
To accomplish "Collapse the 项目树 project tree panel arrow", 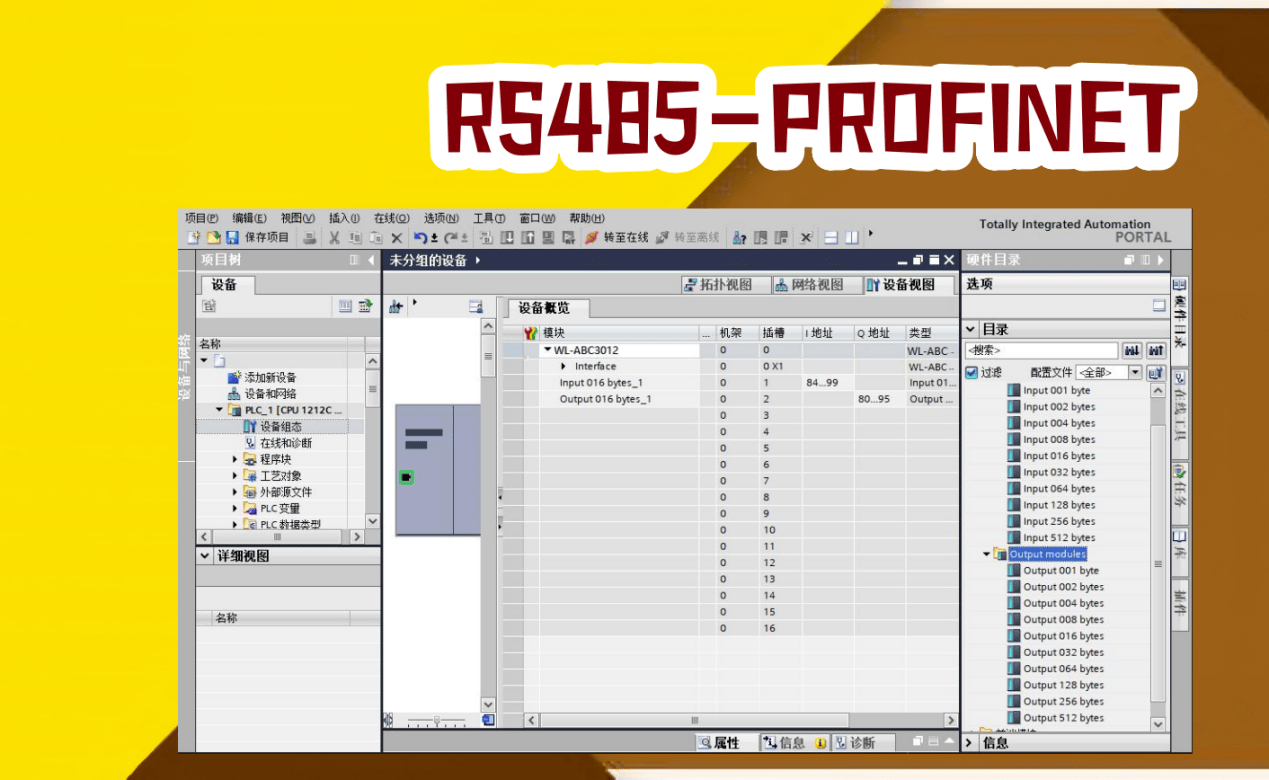I will 371,260.
